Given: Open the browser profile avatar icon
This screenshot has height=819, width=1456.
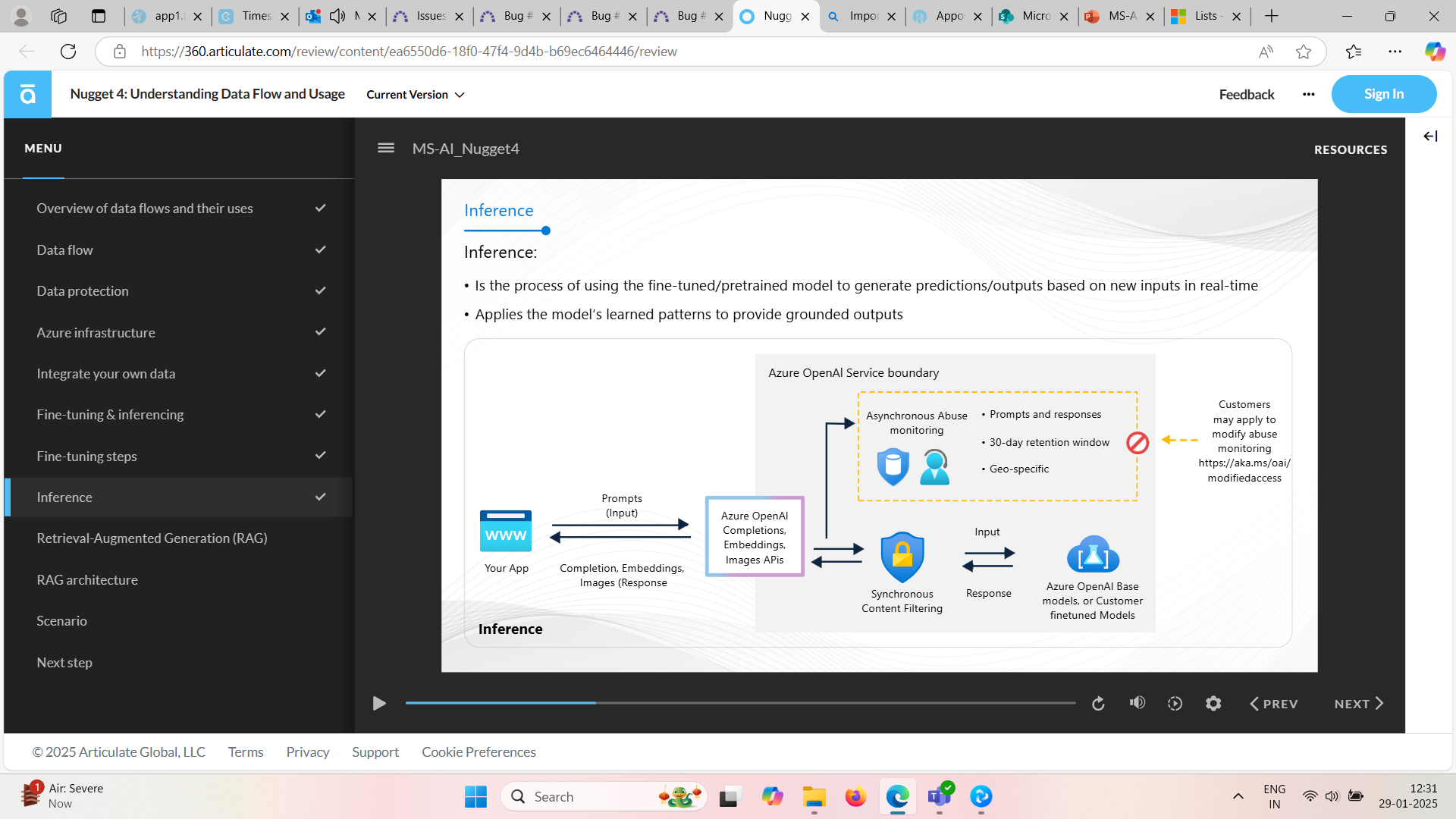Looking at the screenshot, I should coord(21,16).
